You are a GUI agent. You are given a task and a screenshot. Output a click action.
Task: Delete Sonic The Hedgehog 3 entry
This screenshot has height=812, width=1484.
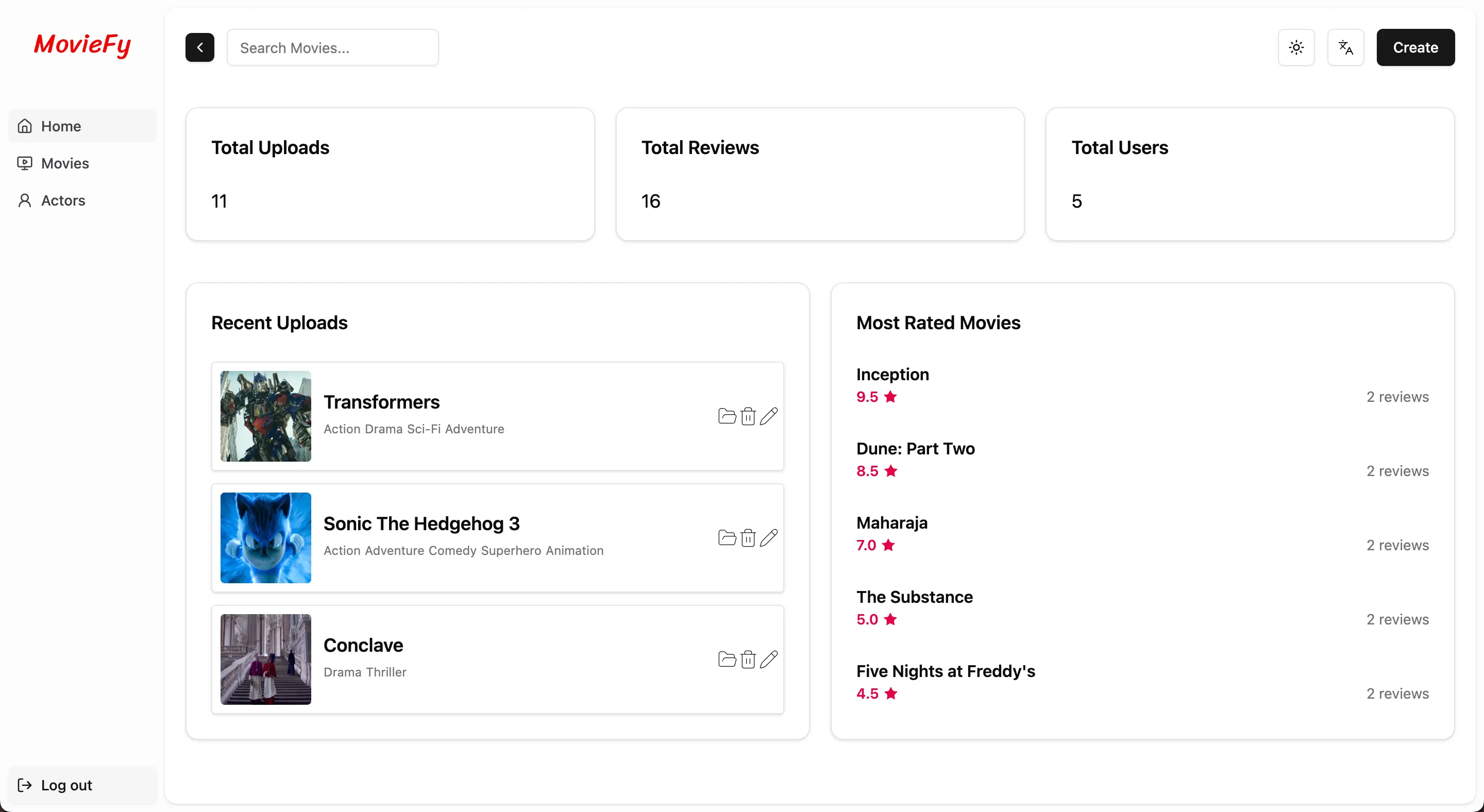click(748, 537)
